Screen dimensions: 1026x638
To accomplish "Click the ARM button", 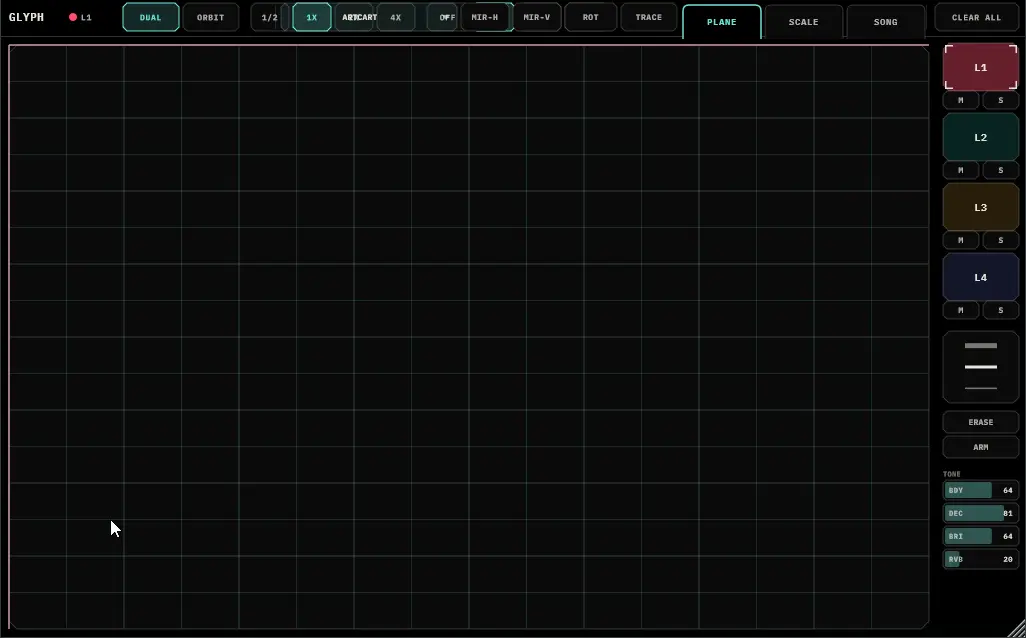I will pos(980,447).
